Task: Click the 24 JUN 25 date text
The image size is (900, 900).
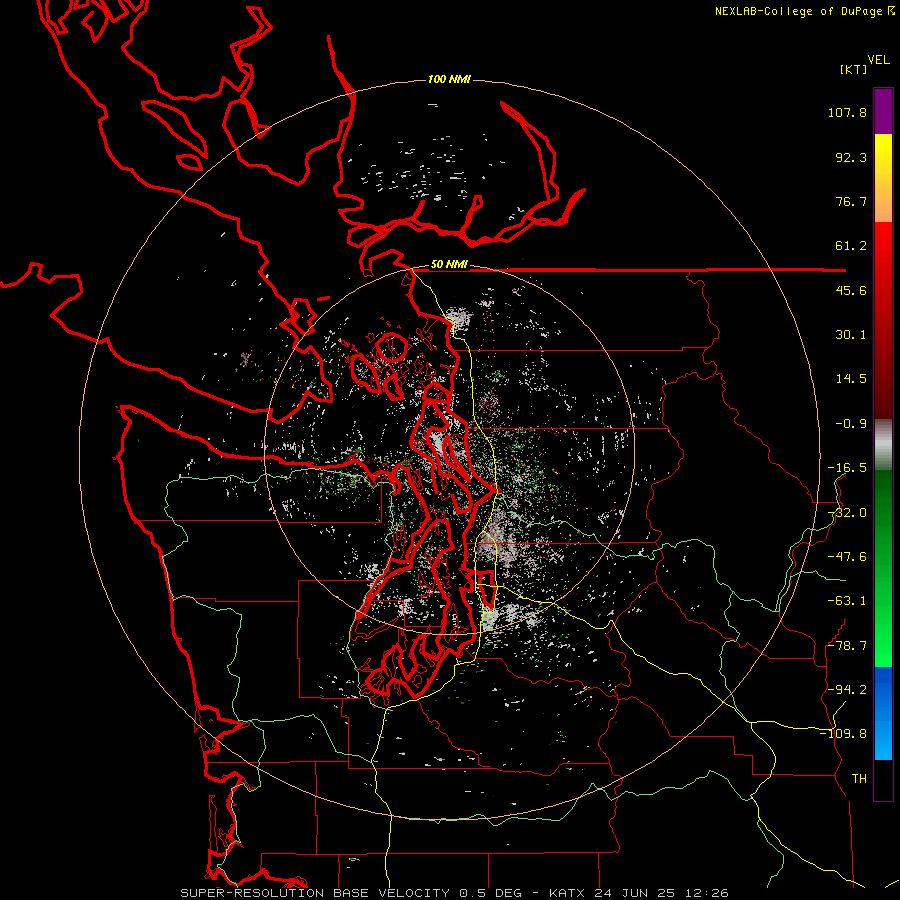Action: 637,893
